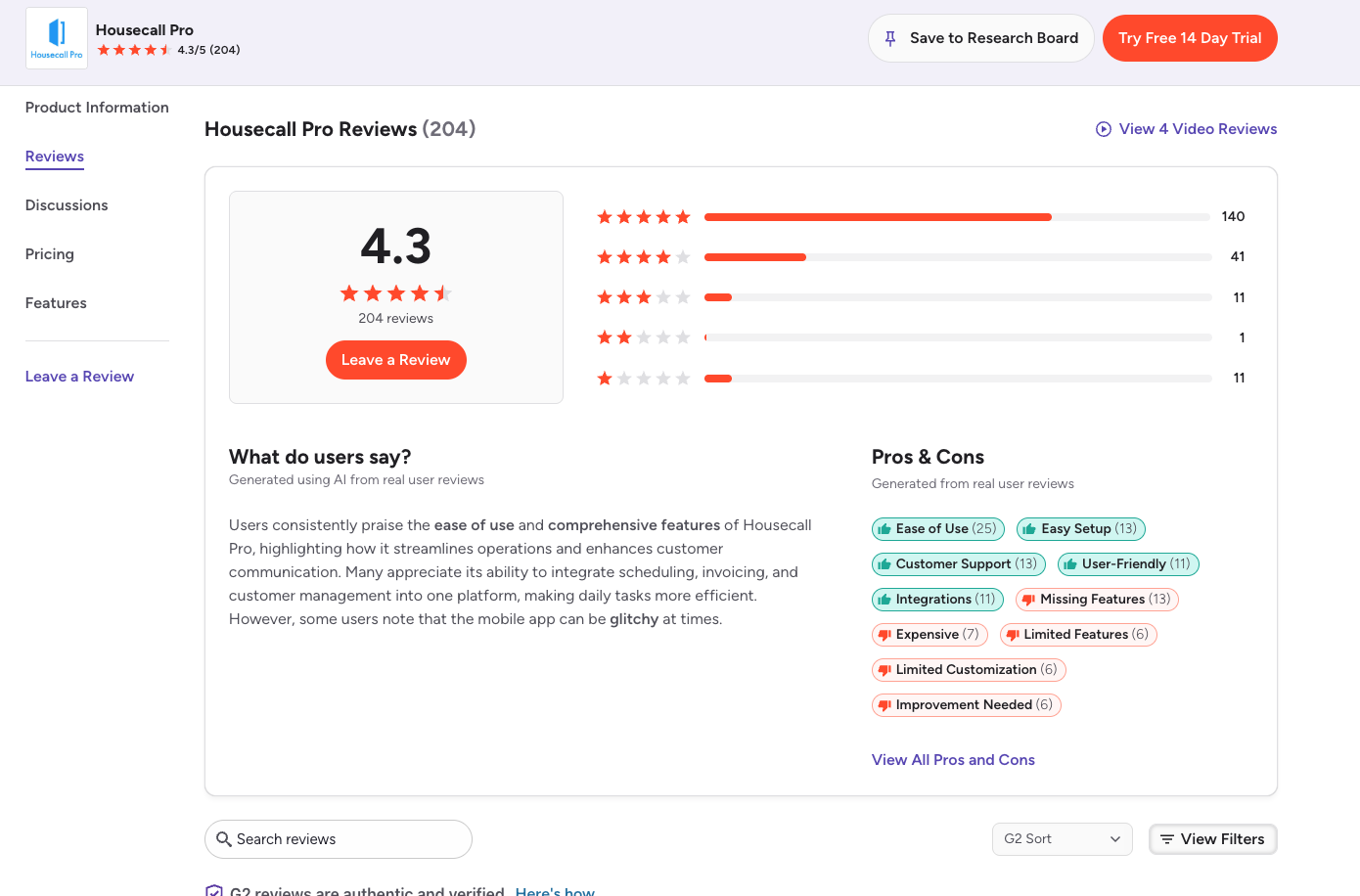This screenshot has height=896, width=1360.
Task: Go to Discussions section
Action: (x=67, y=205)
